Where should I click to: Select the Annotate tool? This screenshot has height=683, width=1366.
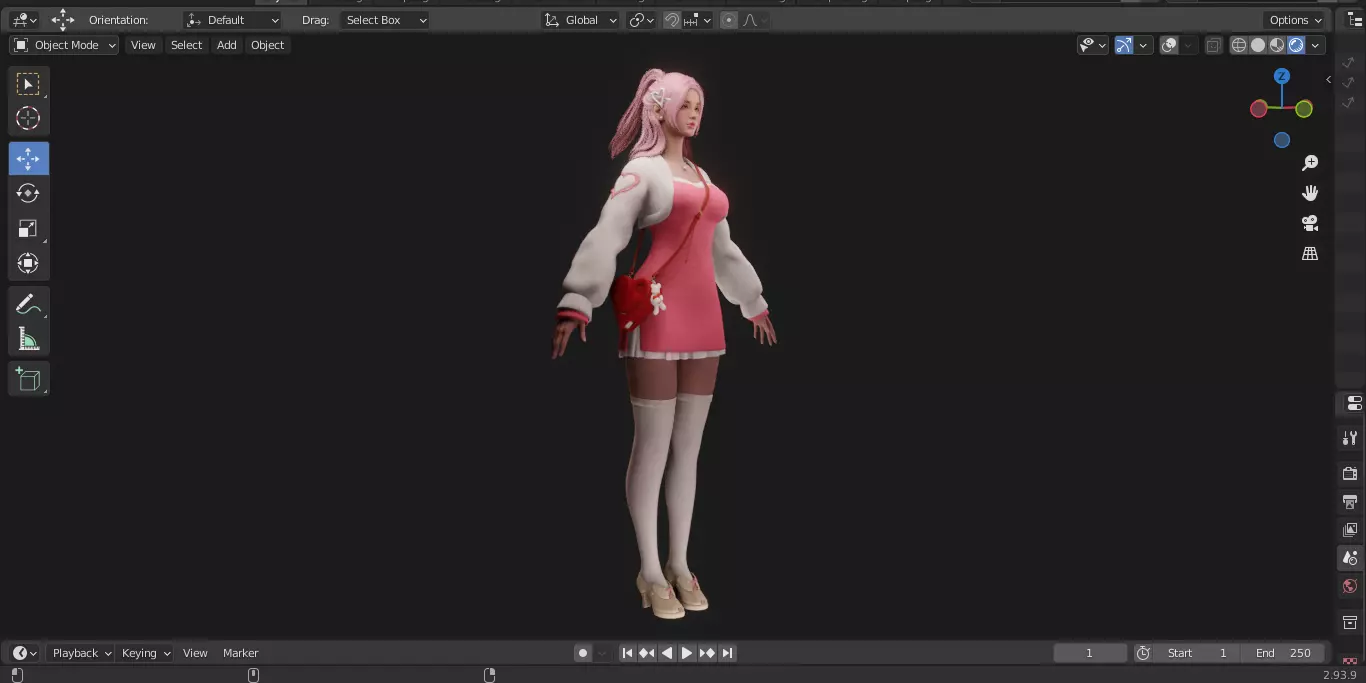click(x=28, y=304)
